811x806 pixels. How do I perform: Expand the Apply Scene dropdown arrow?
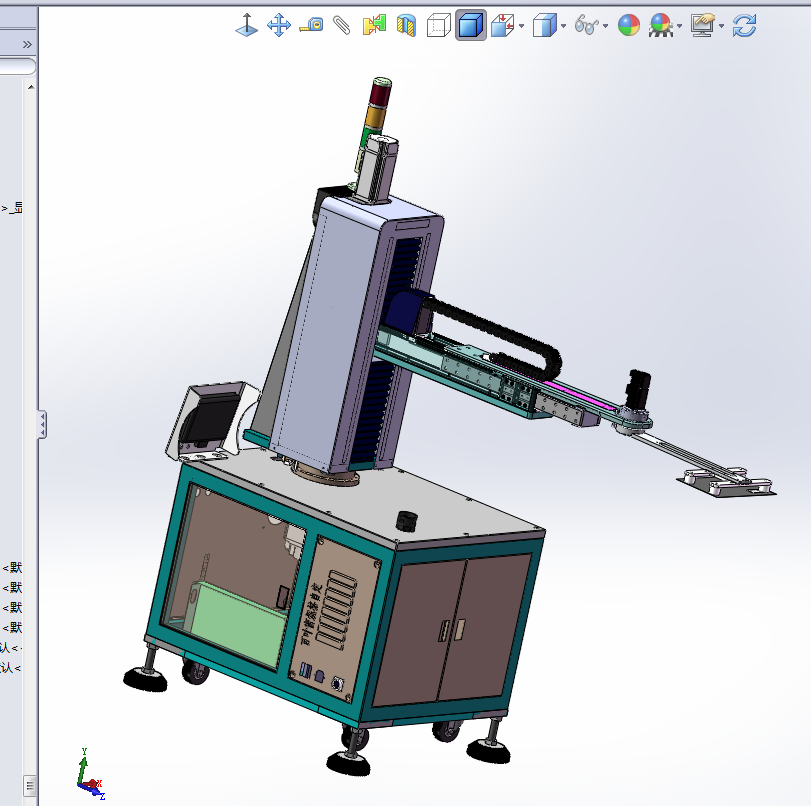pos(680,26)
